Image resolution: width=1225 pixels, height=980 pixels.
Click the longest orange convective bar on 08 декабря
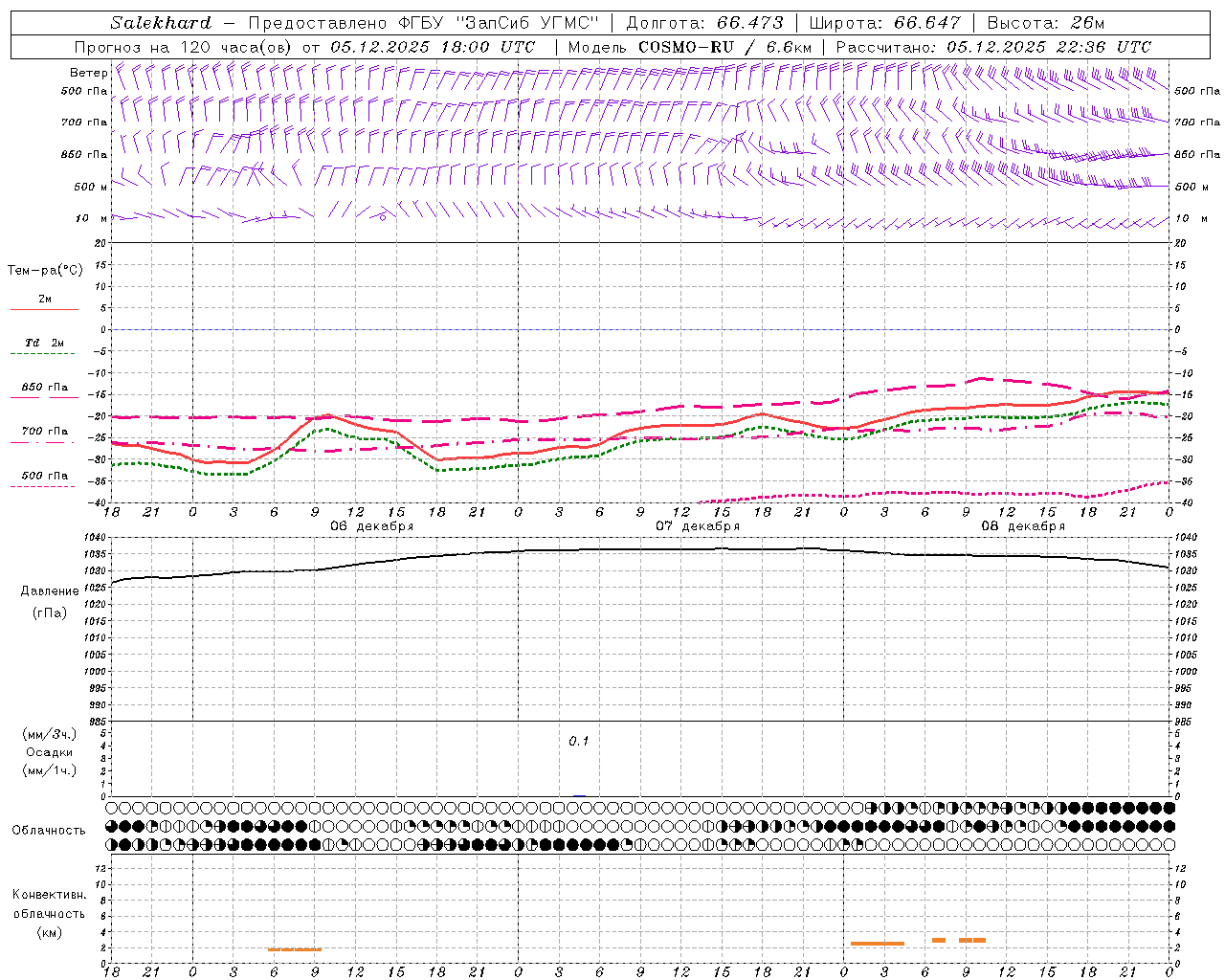878,944
